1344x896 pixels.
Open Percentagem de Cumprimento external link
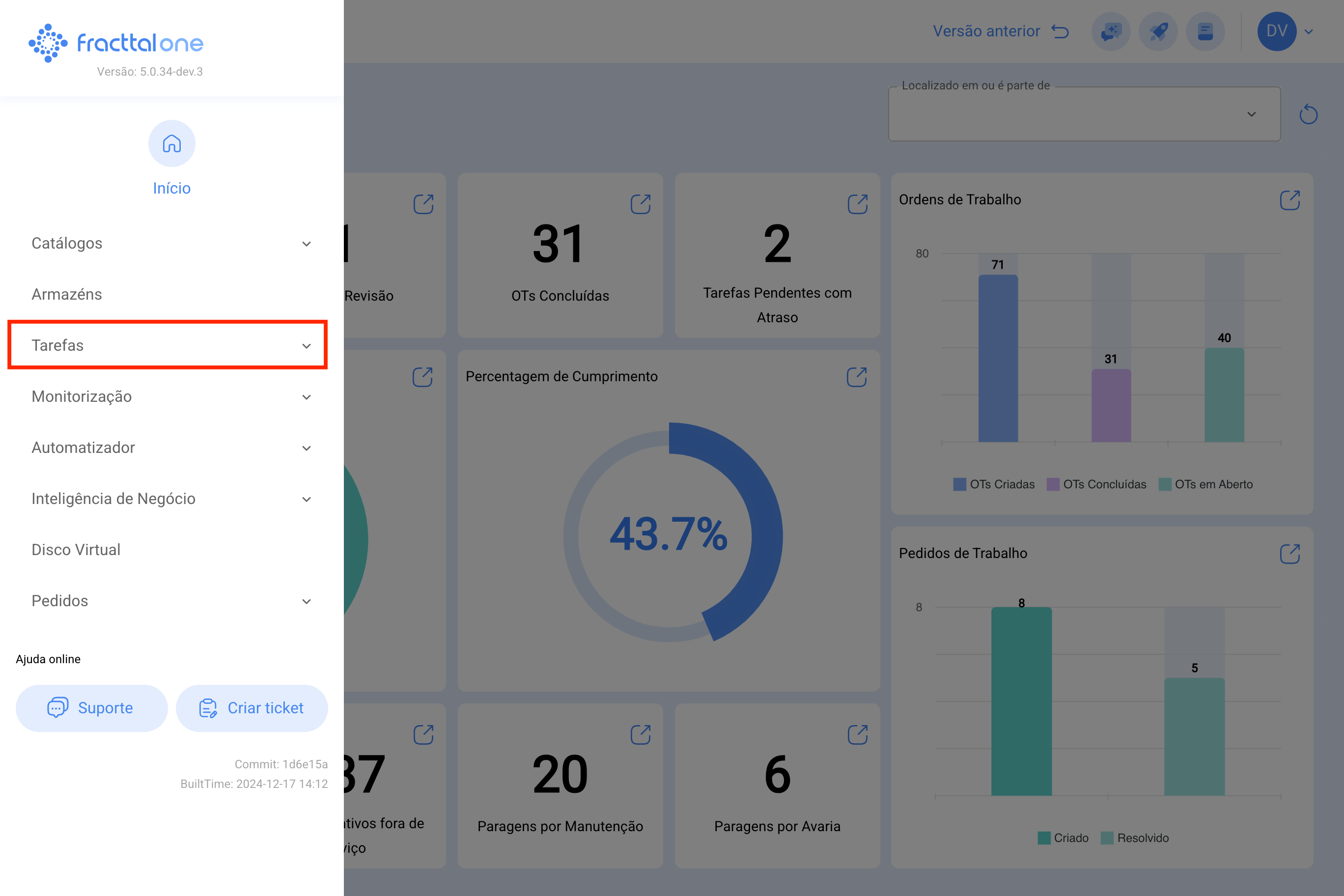click(x=856, y=377)
